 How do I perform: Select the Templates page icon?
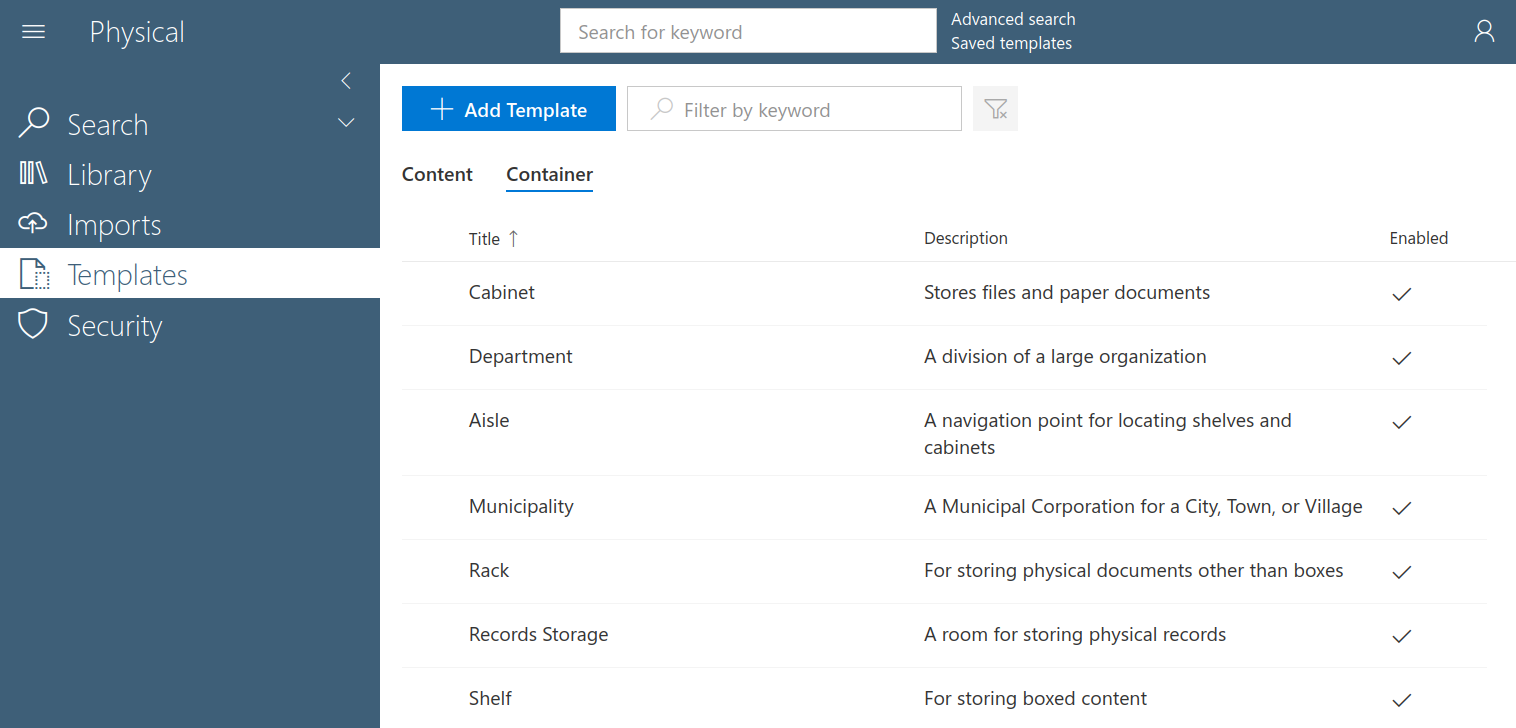click(x=33, y=273)
